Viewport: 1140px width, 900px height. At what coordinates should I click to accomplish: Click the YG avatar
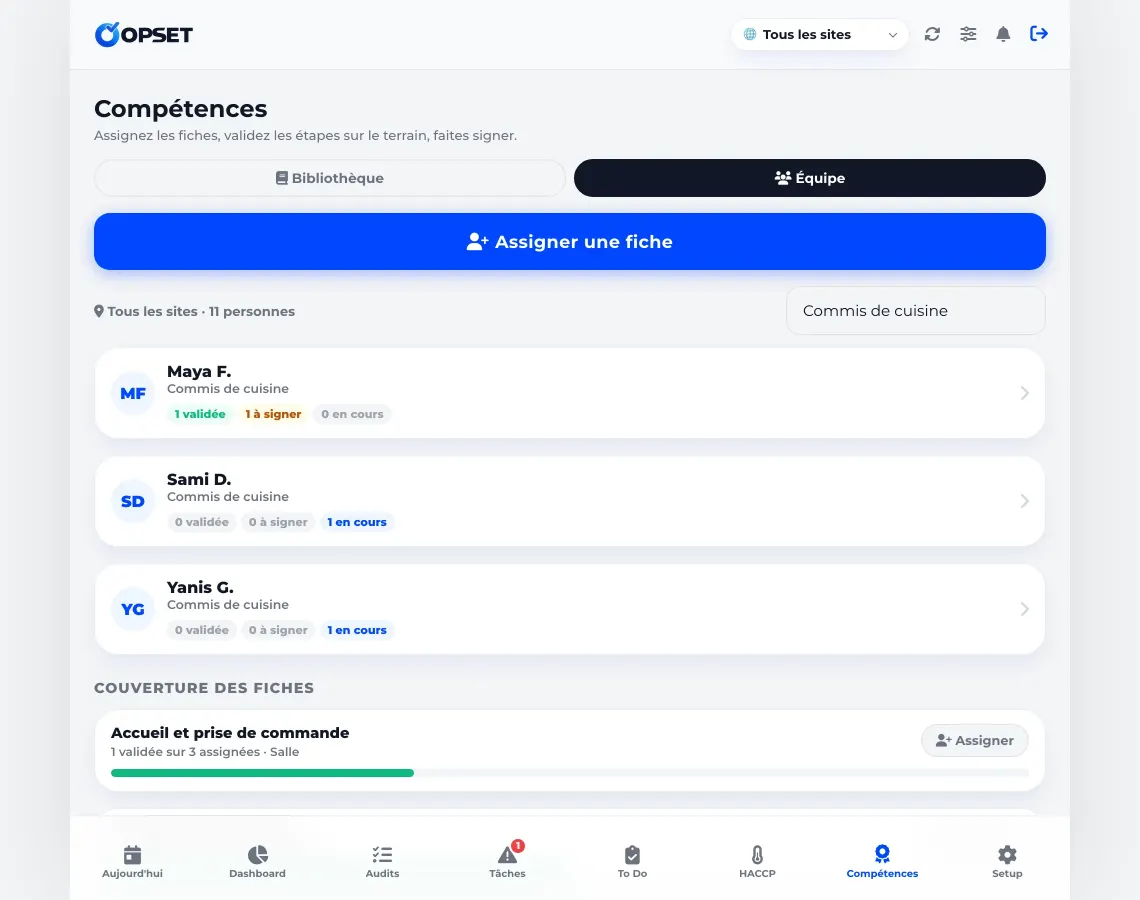[x=133, y=609]
